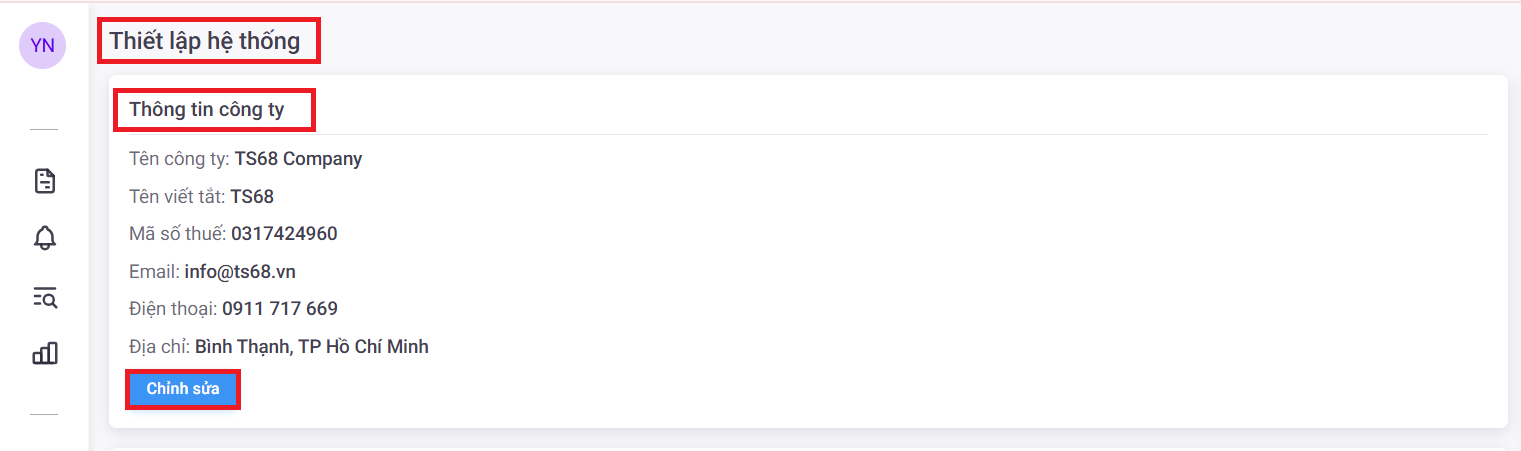Click the Tên viết tắt label
Screen dimensions: 1521x451
pos(177,197)
